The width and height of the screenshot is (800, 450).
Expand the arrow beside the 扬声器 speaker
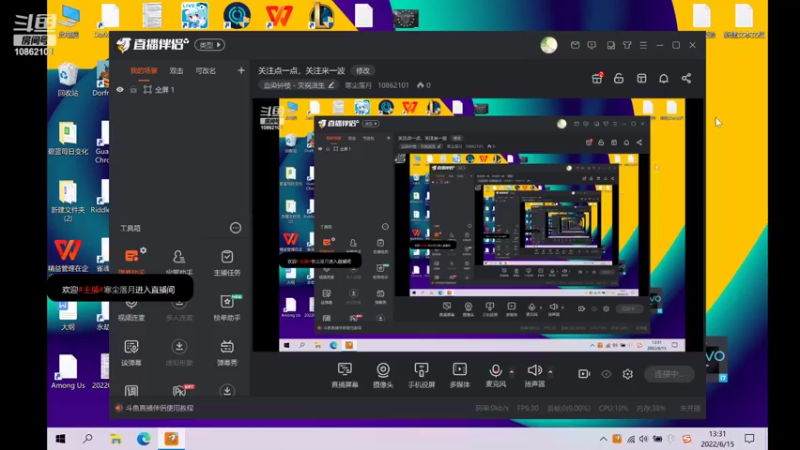[x=551, y=372]
